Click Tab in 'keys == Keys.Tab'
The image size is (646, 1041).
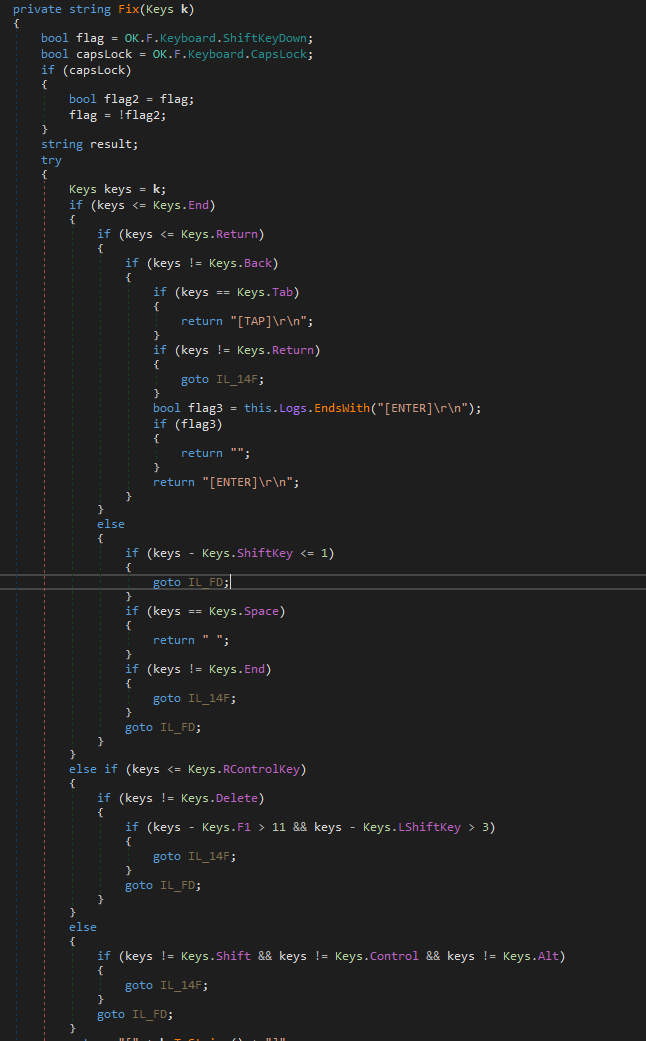pyautogui.click(x=282, y=292)
